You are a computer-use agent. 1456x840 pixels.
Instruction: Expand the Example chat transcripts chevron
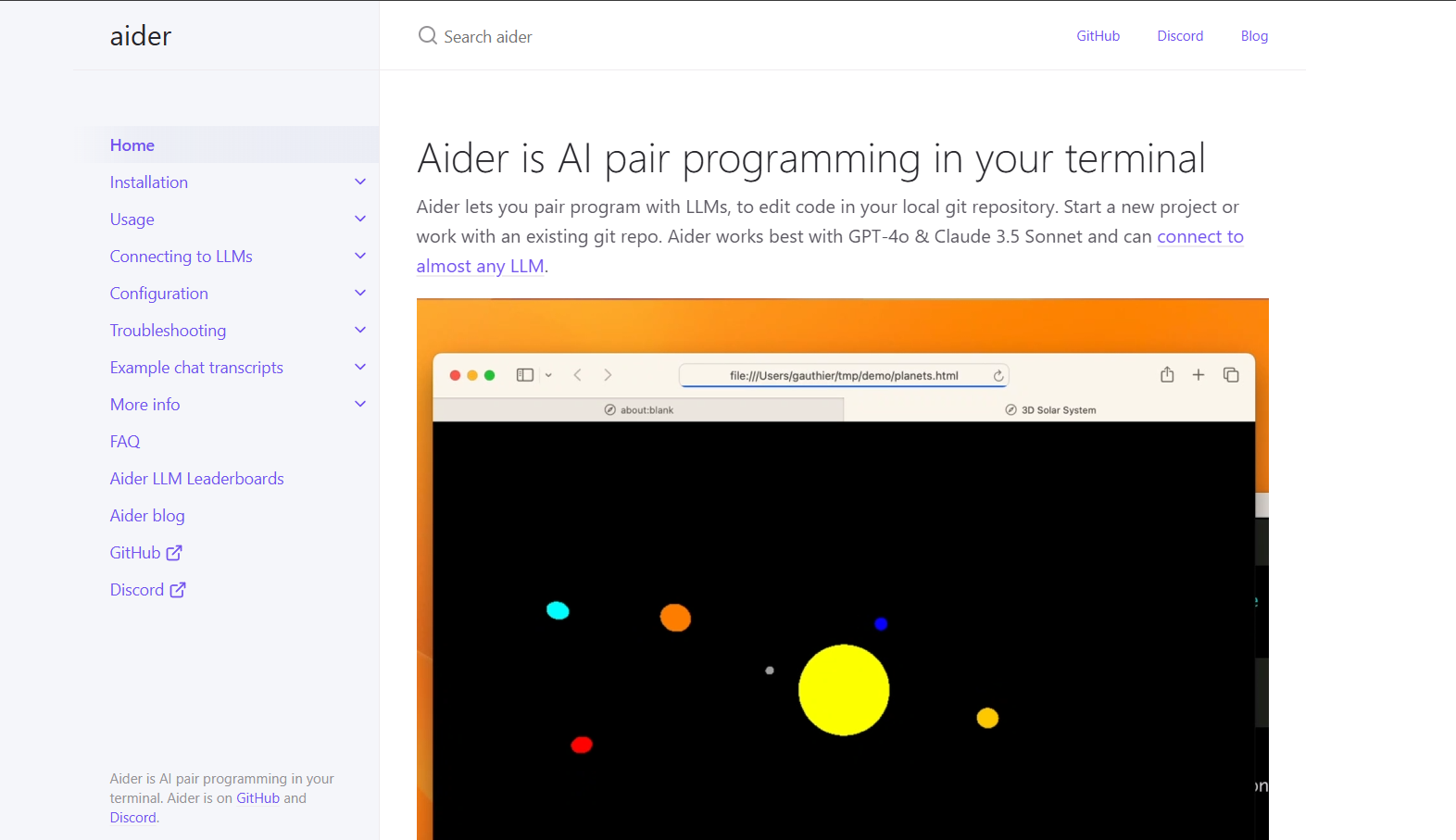(x=360, y=368)
